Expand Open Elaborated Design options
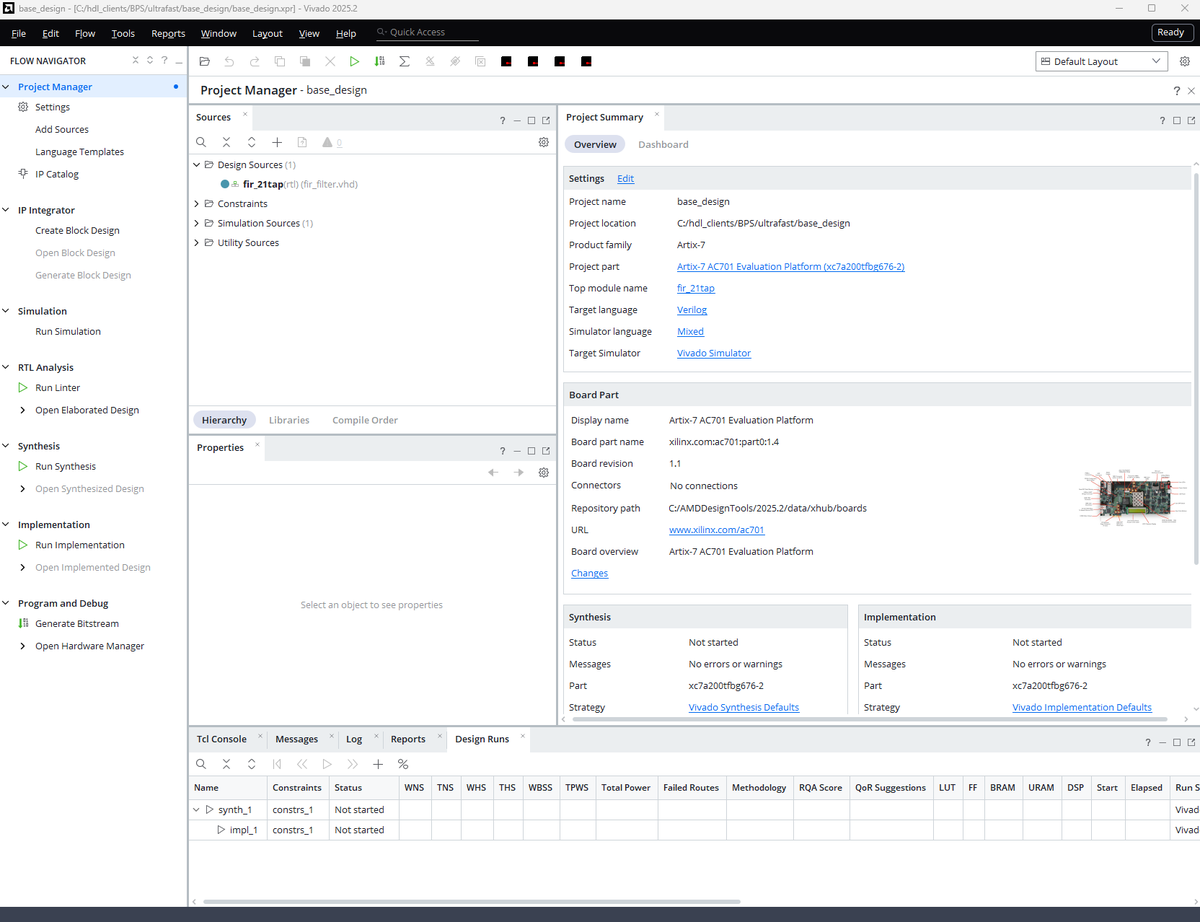Screen dimensions: 1200x922 pos(24,410)
